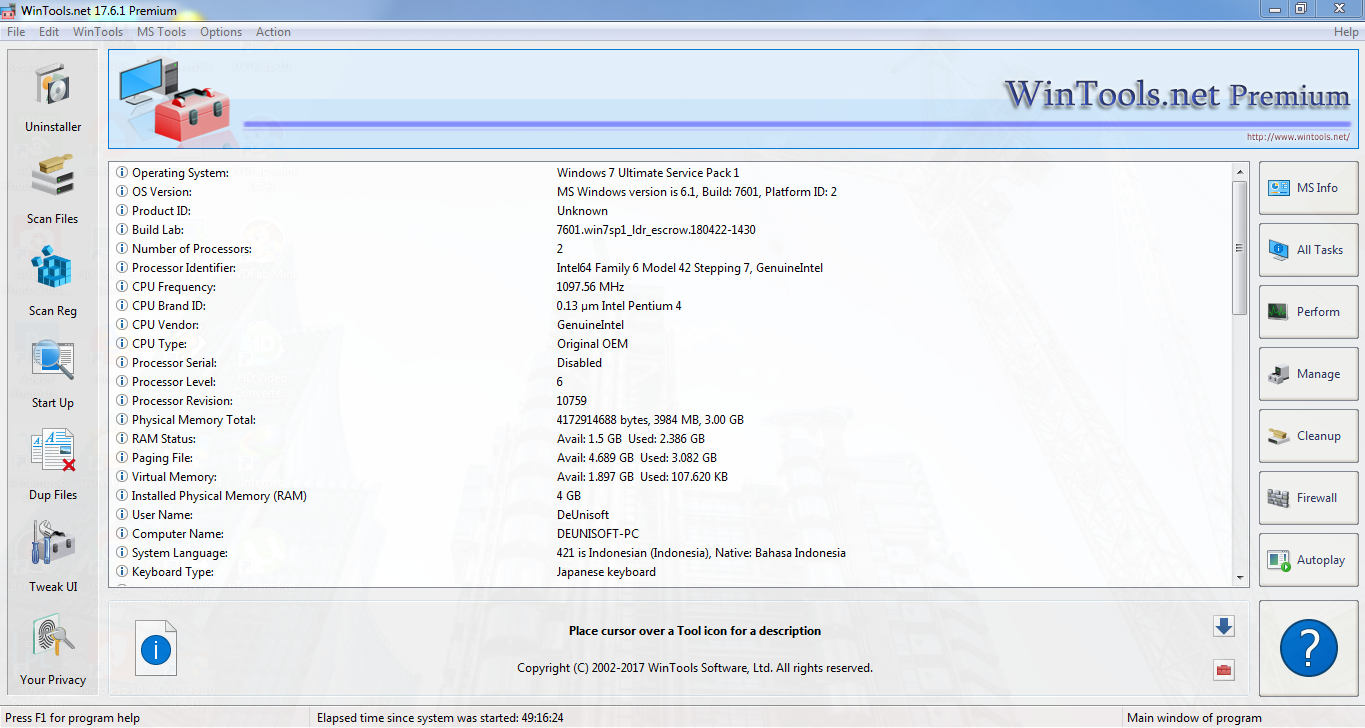
Task: Click the list's scroll up arrow
Action: pyautogui.click(x=1240, y=171)
